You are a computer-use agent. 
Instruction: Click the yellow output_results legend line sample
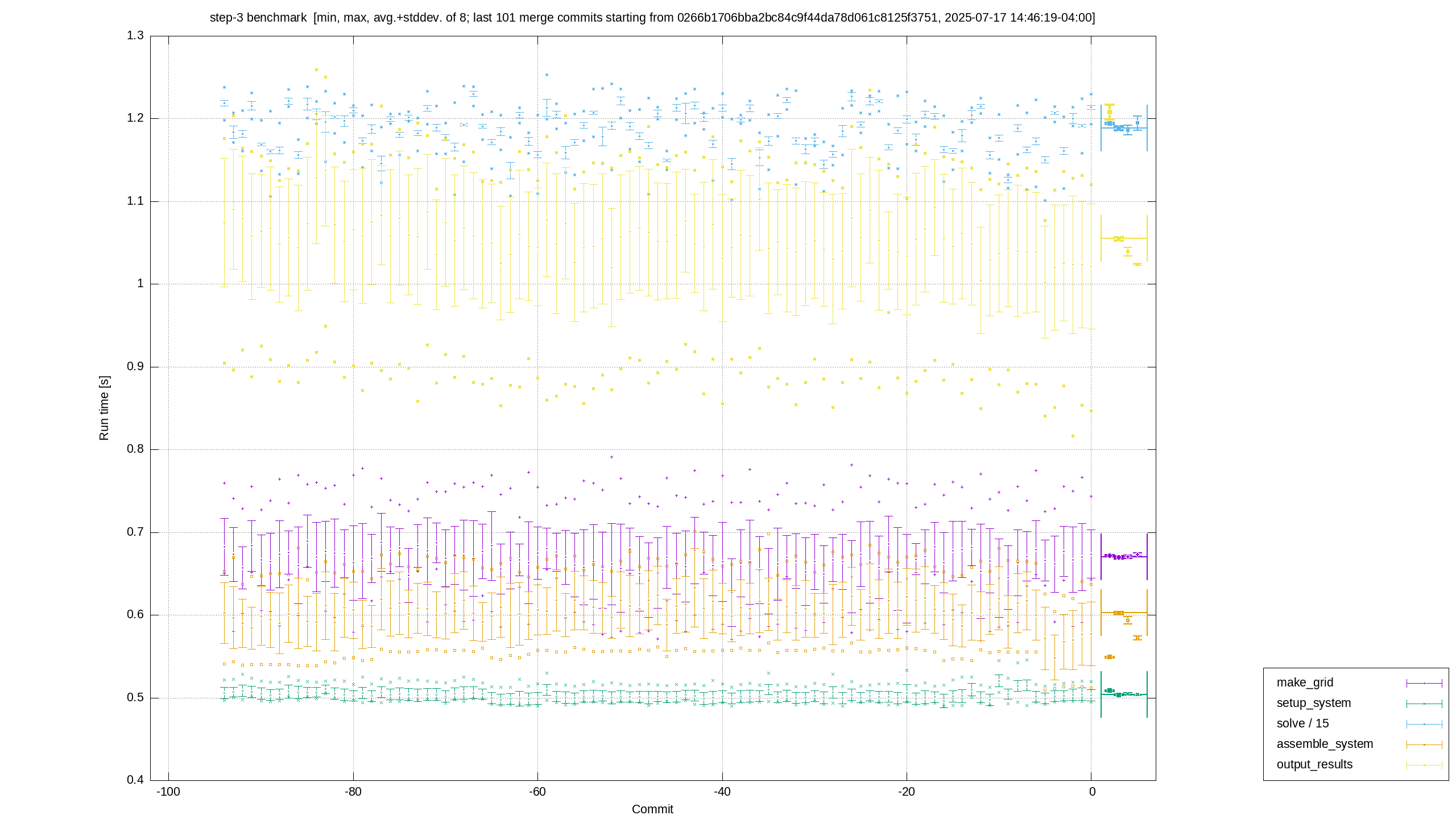coord(1424,765)
